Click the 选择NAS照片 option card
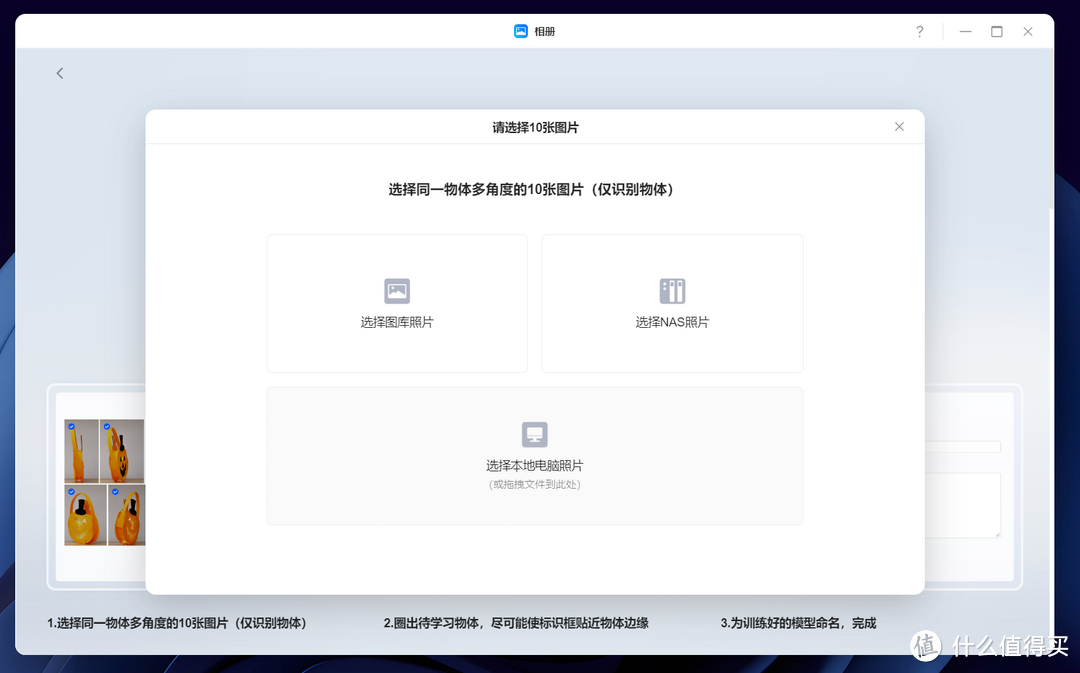This screenshot has width=1080, height=673. [672, 303]
